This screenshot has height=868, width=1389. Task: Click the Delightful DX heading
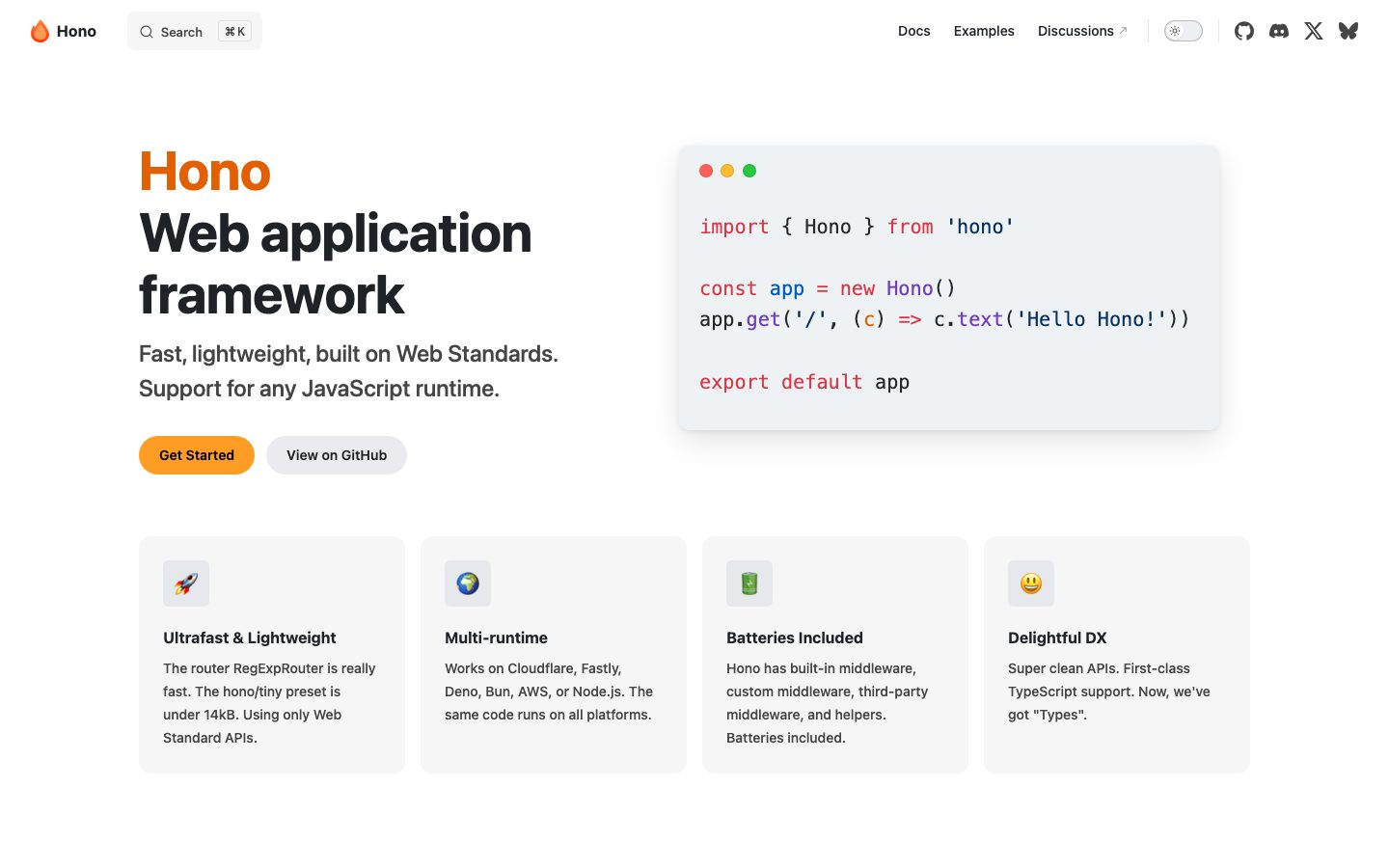tap(1057, 637)
